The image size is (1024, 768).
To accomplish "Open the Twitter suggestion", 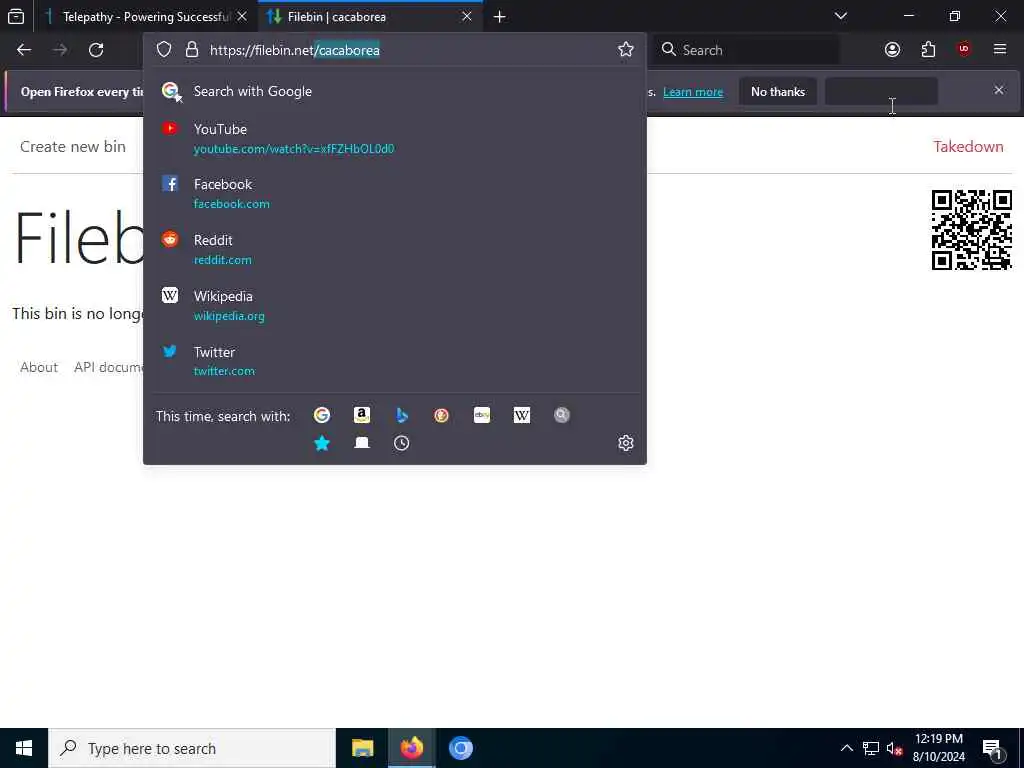I will (x=394, y=361).
